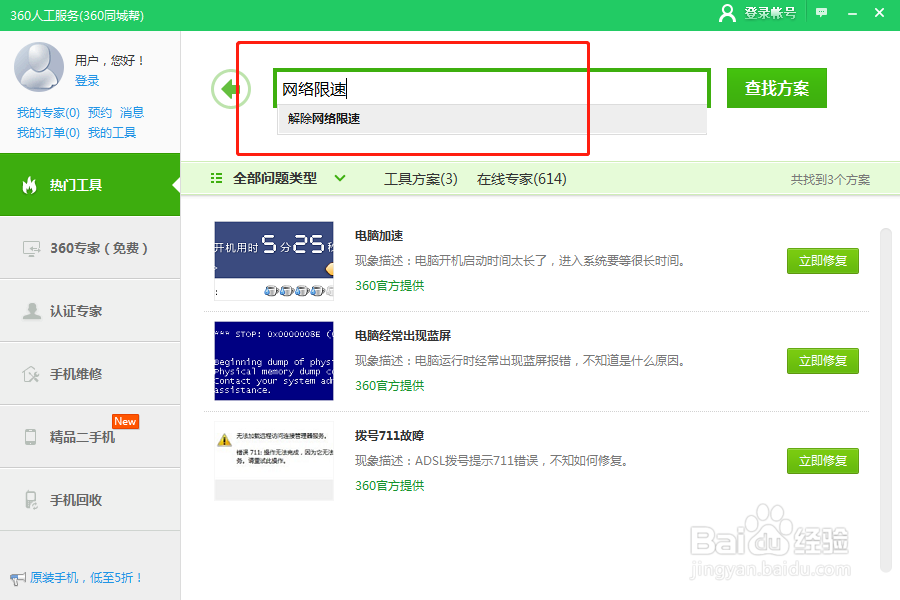900x600 pixels.
Task: Click the person icon beside 认证专家
Action: pyautogui.click(x=32, y=311)
